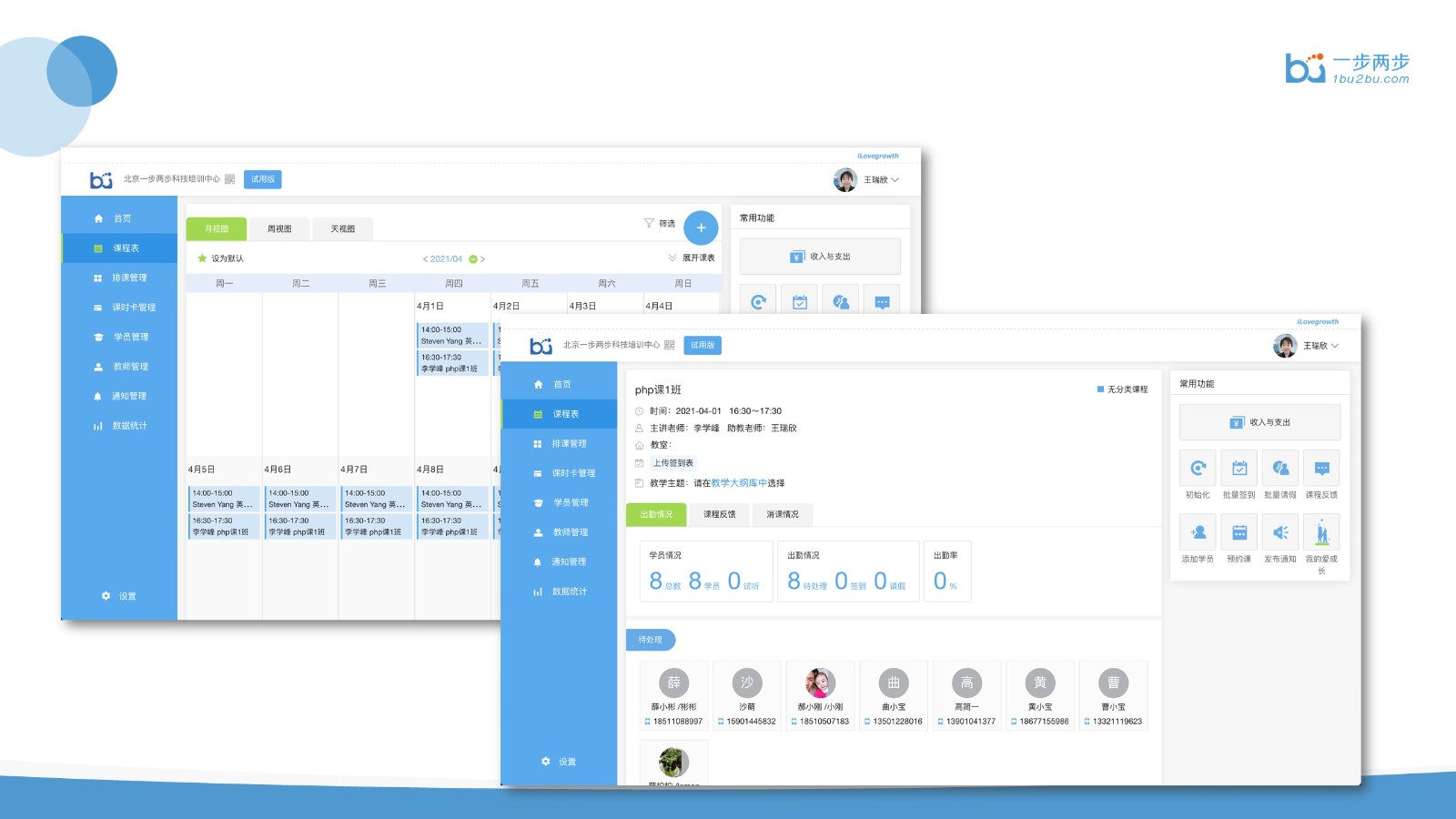Screen dimensions: 1456x819
Task: Click 初始化 icon in back window
Action: pos(758,300)
